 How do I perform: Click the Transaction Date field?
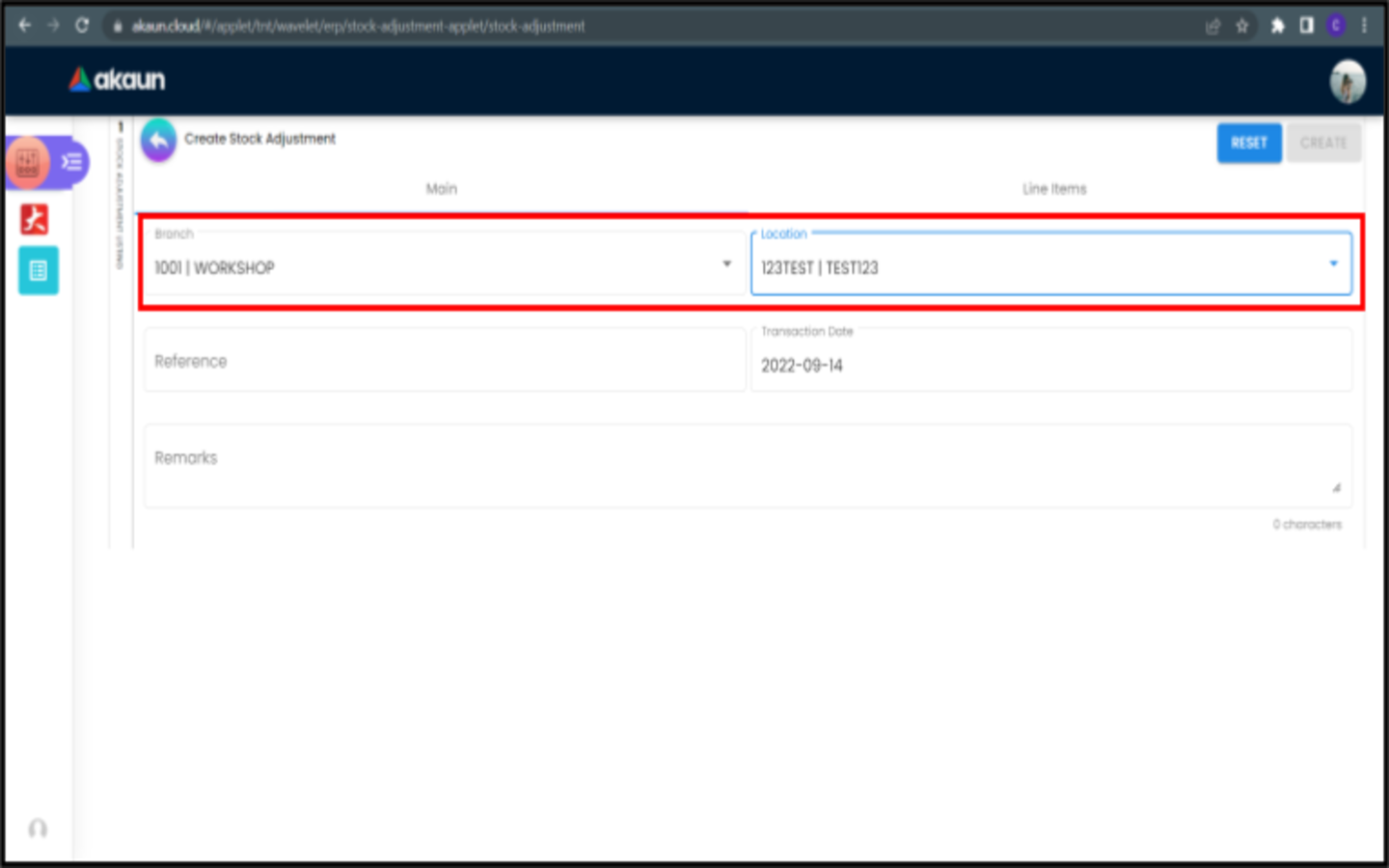[x=1051, y=360]
